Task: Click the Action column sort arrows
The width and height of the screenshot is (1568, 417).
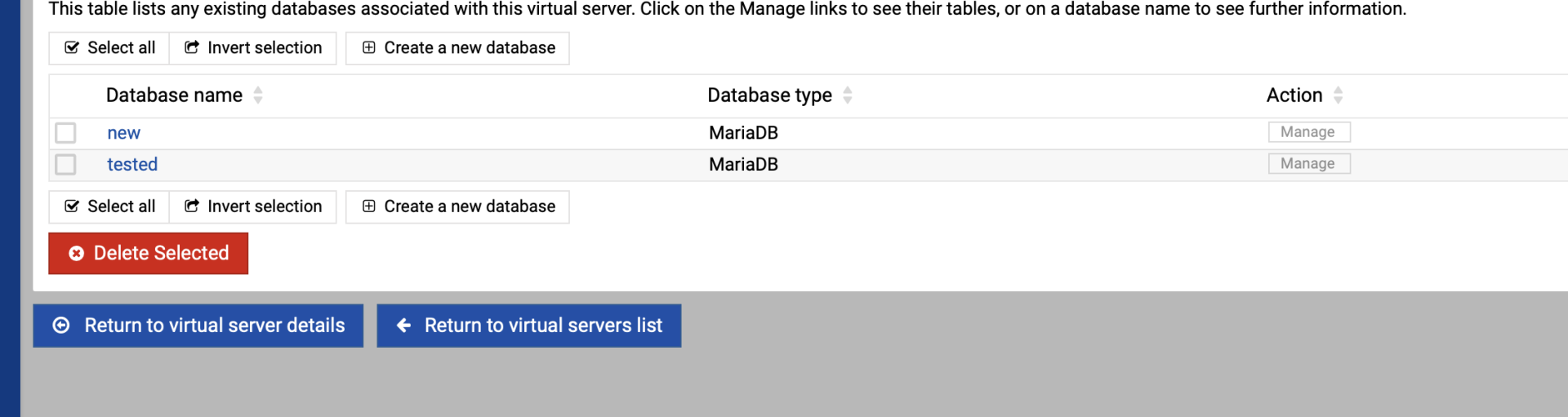Action: tap(1338, 95)
